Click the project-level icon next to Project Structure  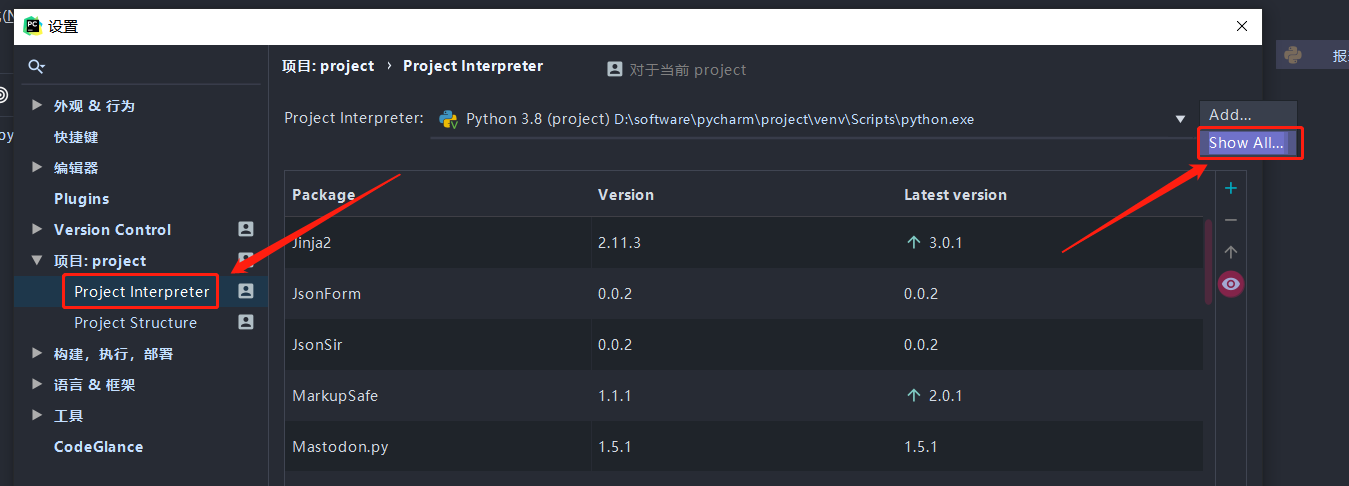246,322
